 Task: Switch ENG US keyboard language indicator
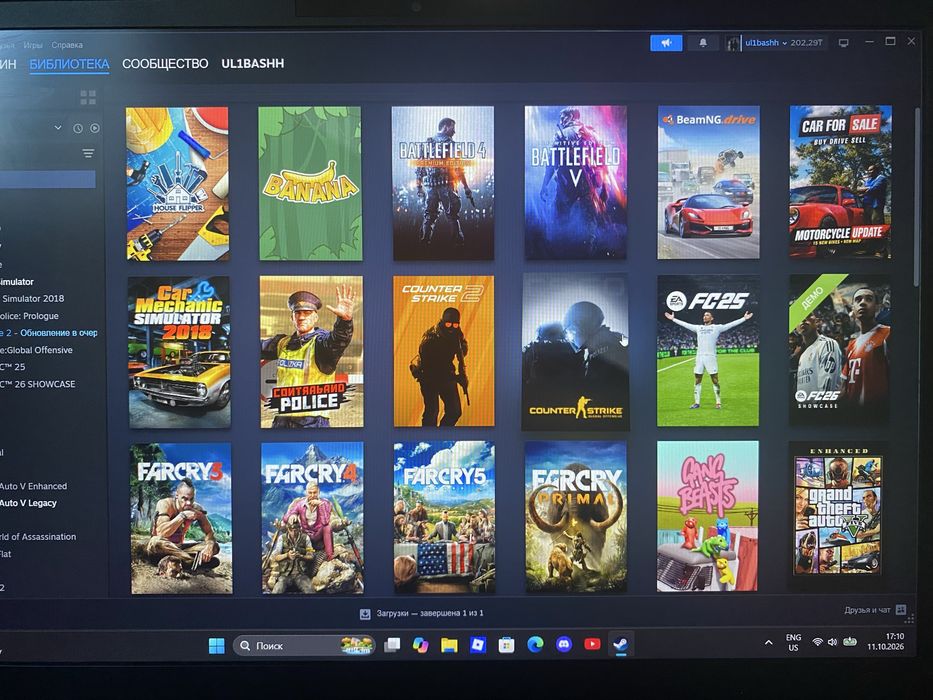click(x=793, y=642)
